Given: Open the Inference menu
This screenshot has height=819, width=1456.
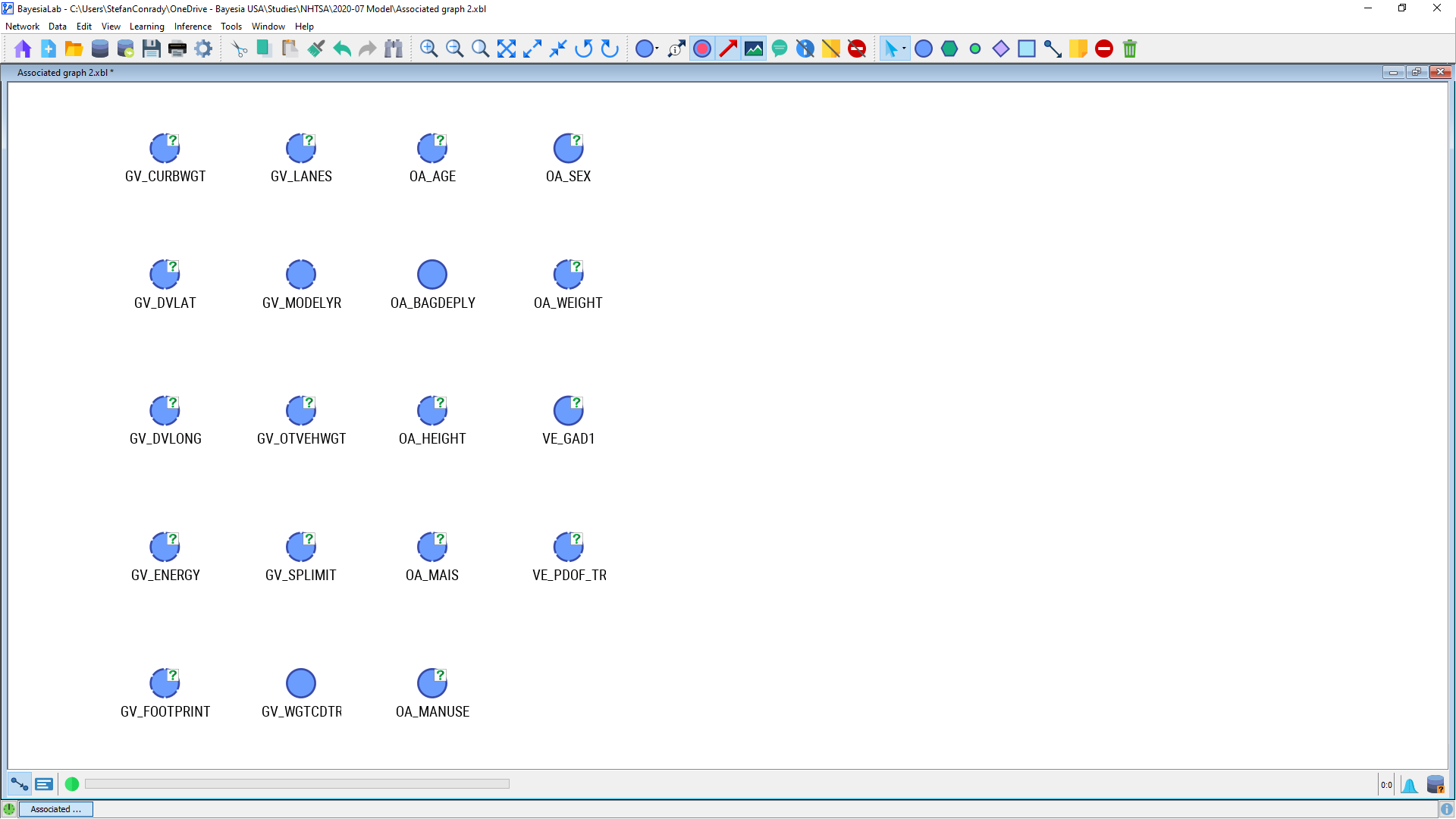Looking at the screenshot, I should (193, 27).
